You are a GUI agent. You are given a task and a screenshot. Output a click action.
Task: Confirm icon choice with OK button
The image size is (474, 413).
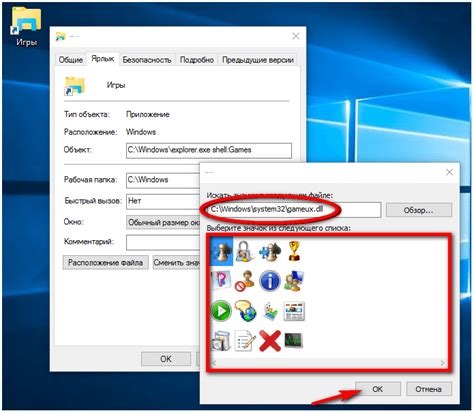tap(378, 389)
